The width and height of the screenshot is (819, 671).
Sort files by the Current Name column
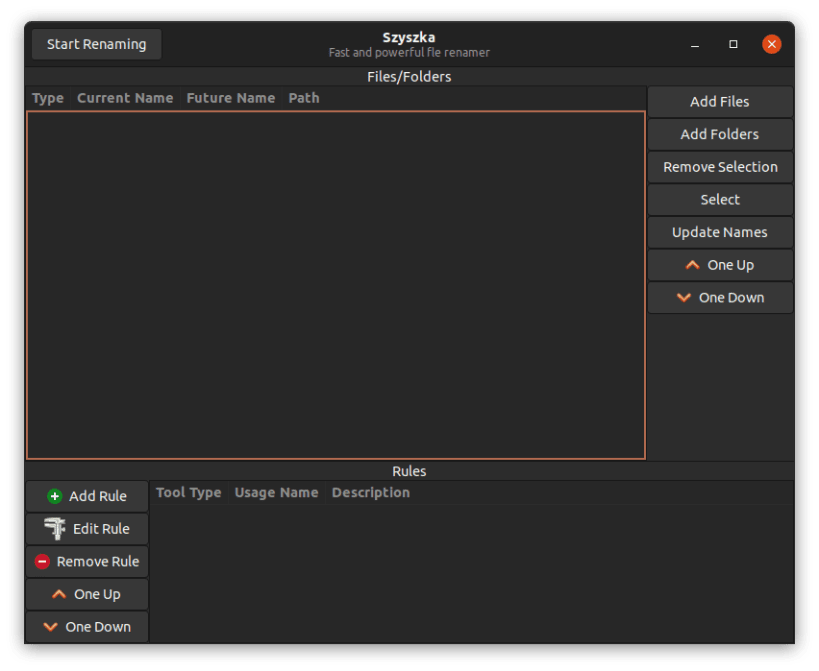(124, 97)
